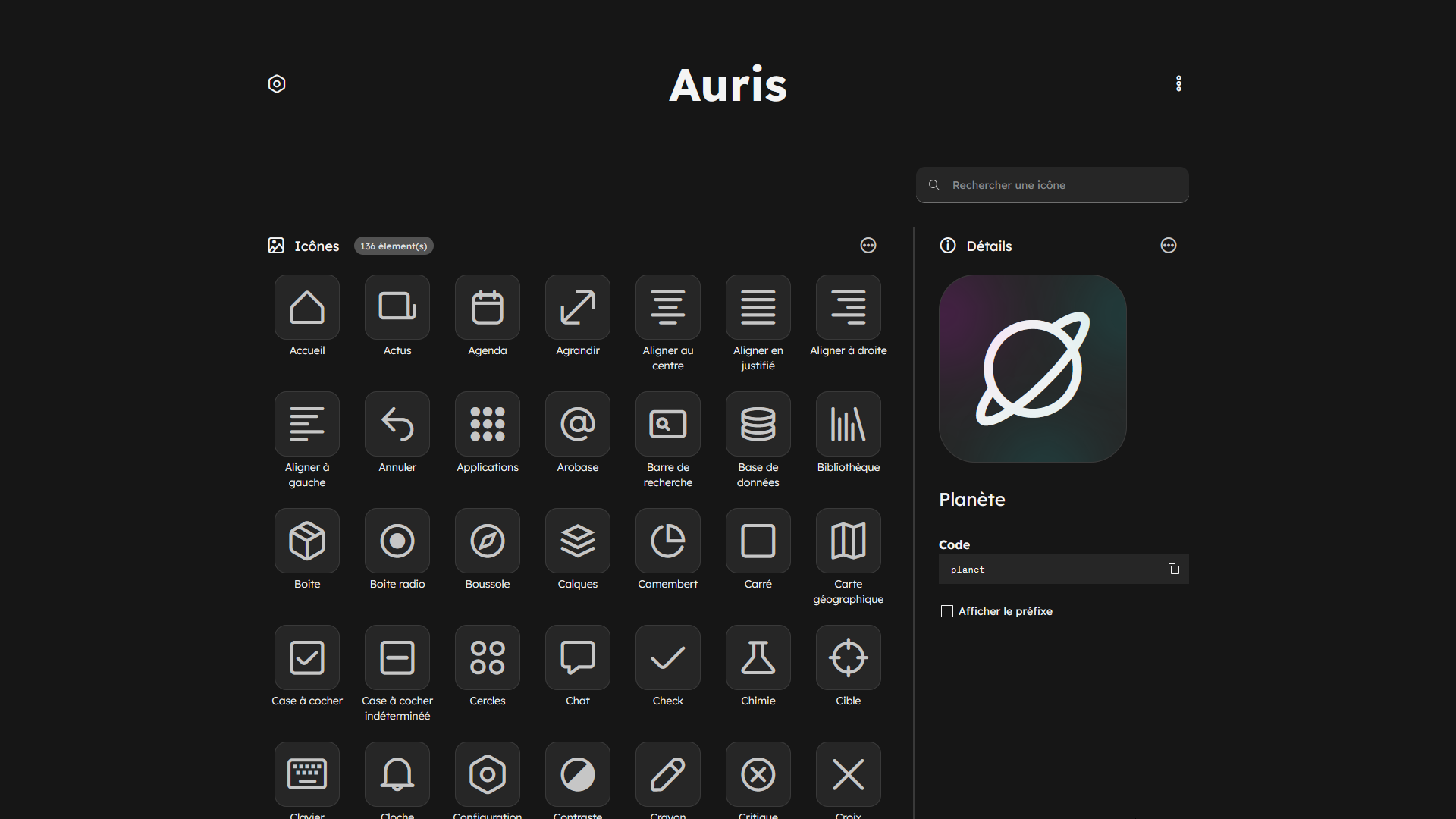Open the Détails panel options menu
The width and height of the screenshot is (1456, 819).
click(1169, 245)
